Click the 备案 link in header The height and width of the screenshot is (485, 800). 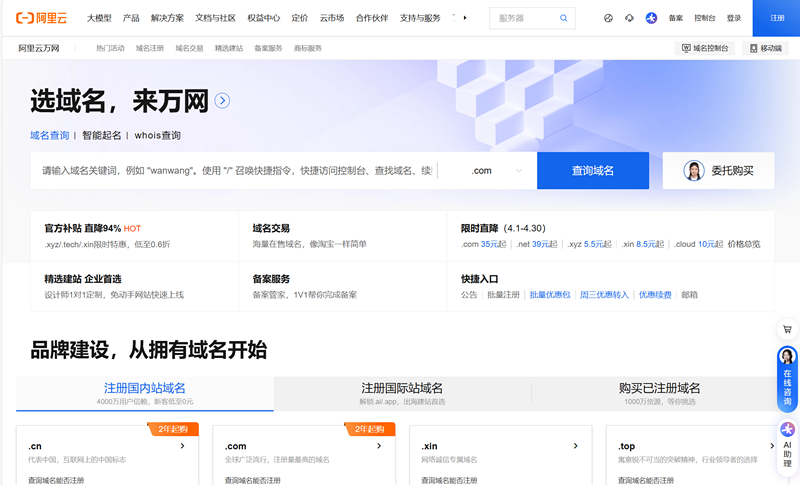[676, 18]
